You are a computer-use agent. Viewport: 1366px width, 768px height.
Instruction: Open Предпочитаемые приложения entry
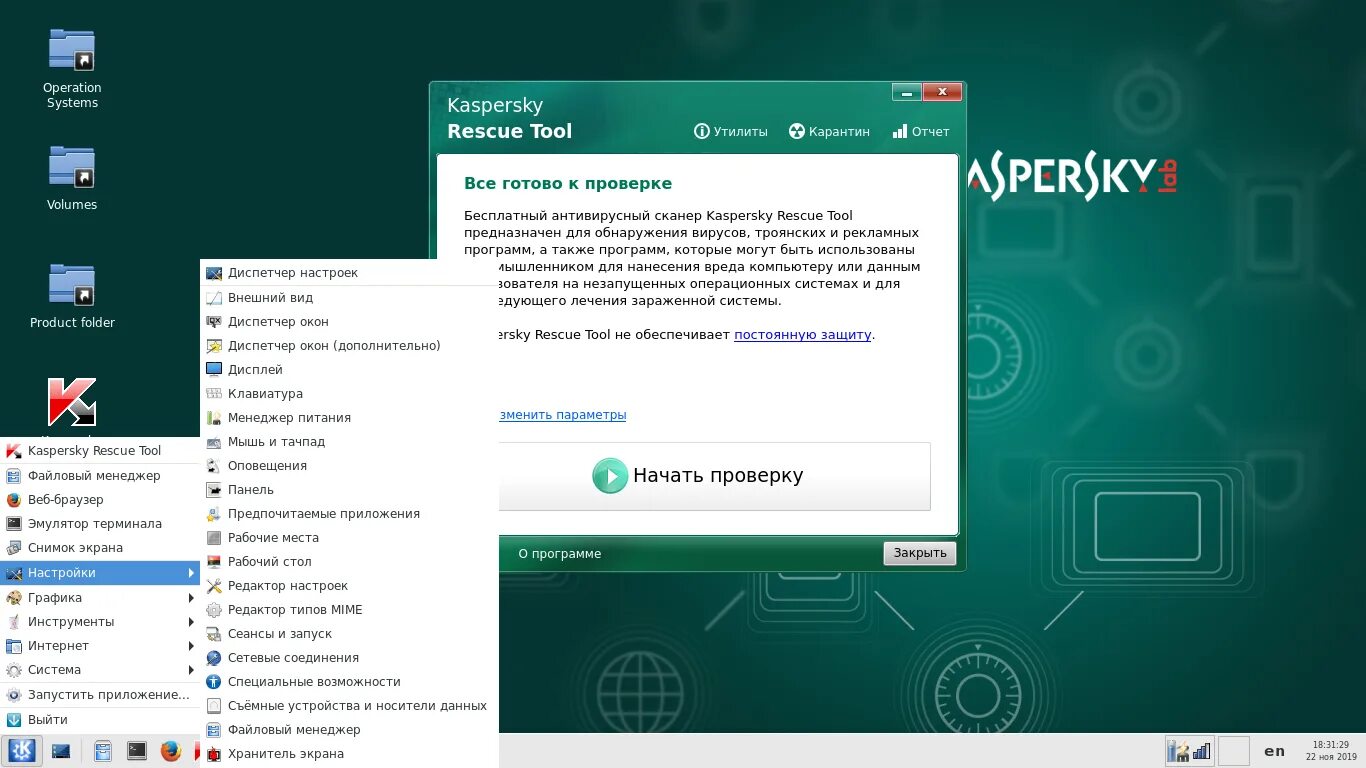pos(349,514)
